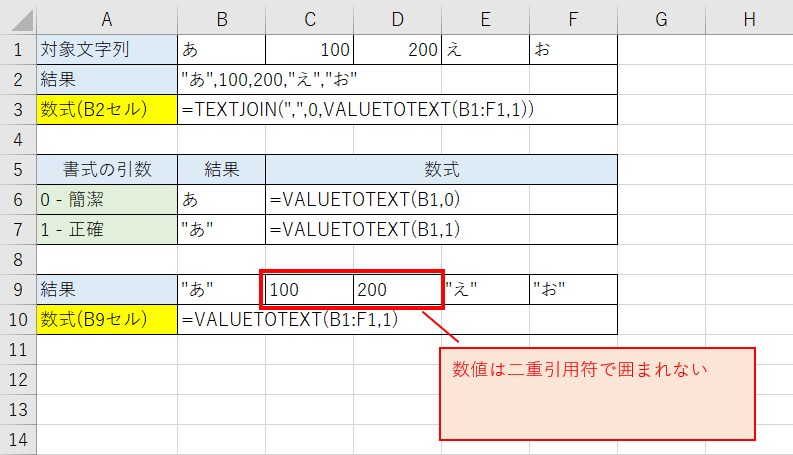Select row 14 header

(x=18, y=439)
